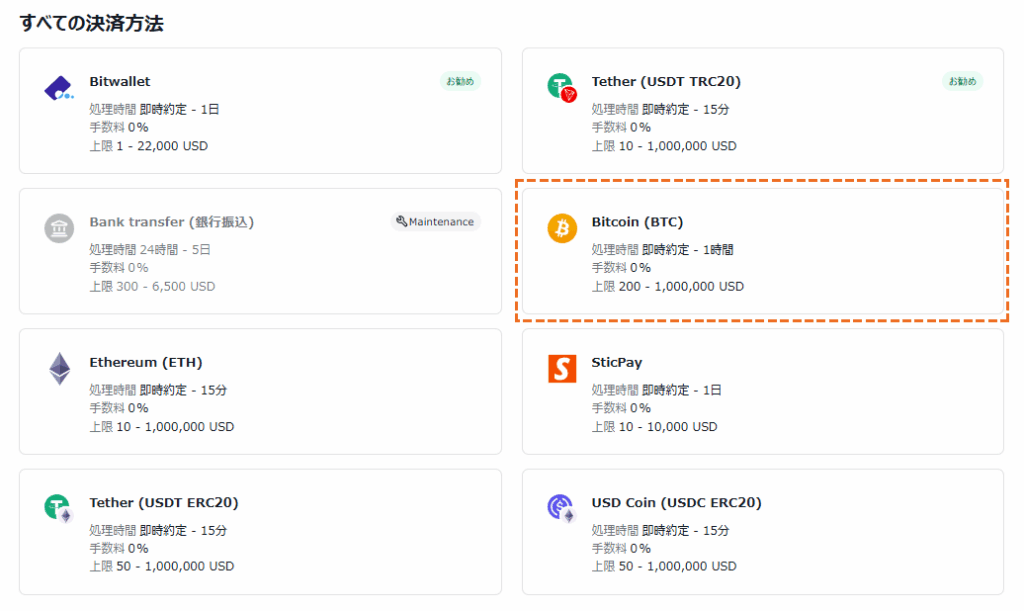Choose the Tether (USDT TRC20) title

(666, 82)
